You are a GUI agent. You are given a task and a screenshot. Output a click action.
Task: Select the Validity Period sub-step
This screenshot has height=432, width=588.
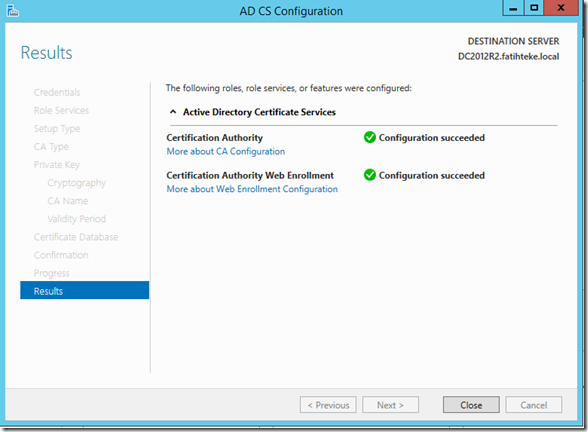(76, 219)
